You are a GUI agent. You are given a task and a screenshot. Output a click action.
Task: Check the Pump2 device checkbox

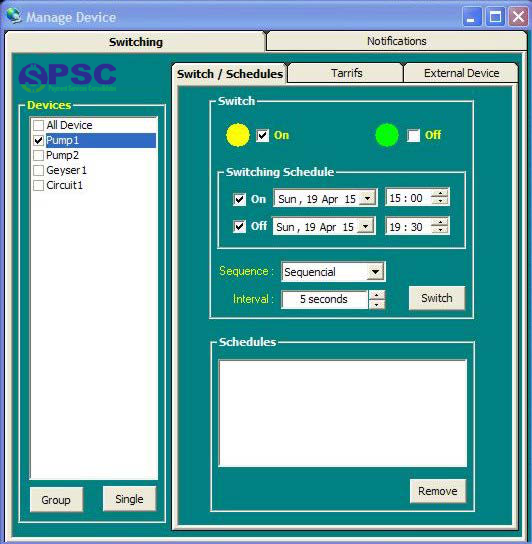pyautogui.click(x=38, y=155)
